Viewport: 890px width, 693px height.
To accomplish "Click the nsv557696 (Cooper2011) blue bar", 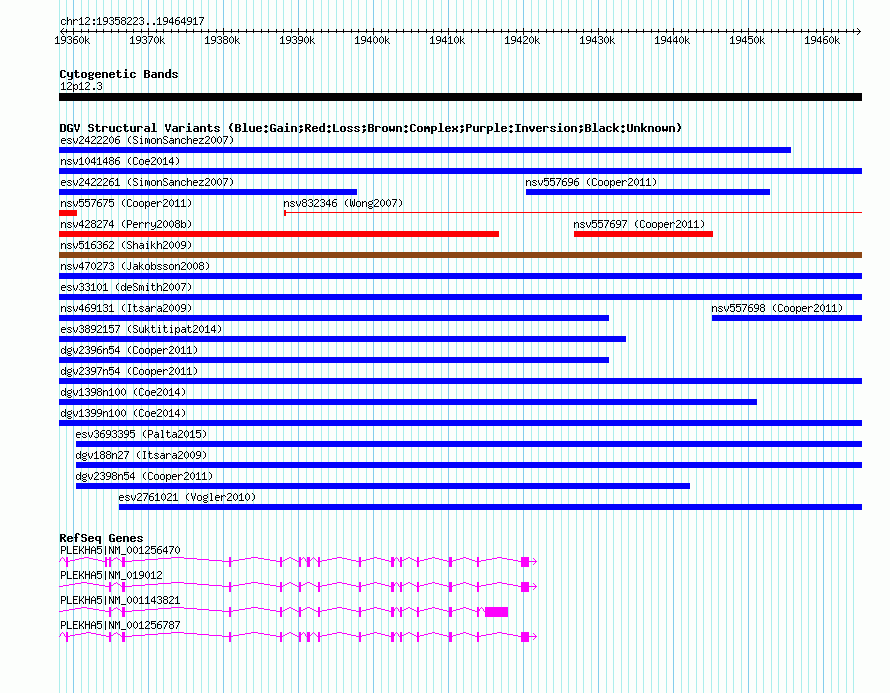I will 648,192.
